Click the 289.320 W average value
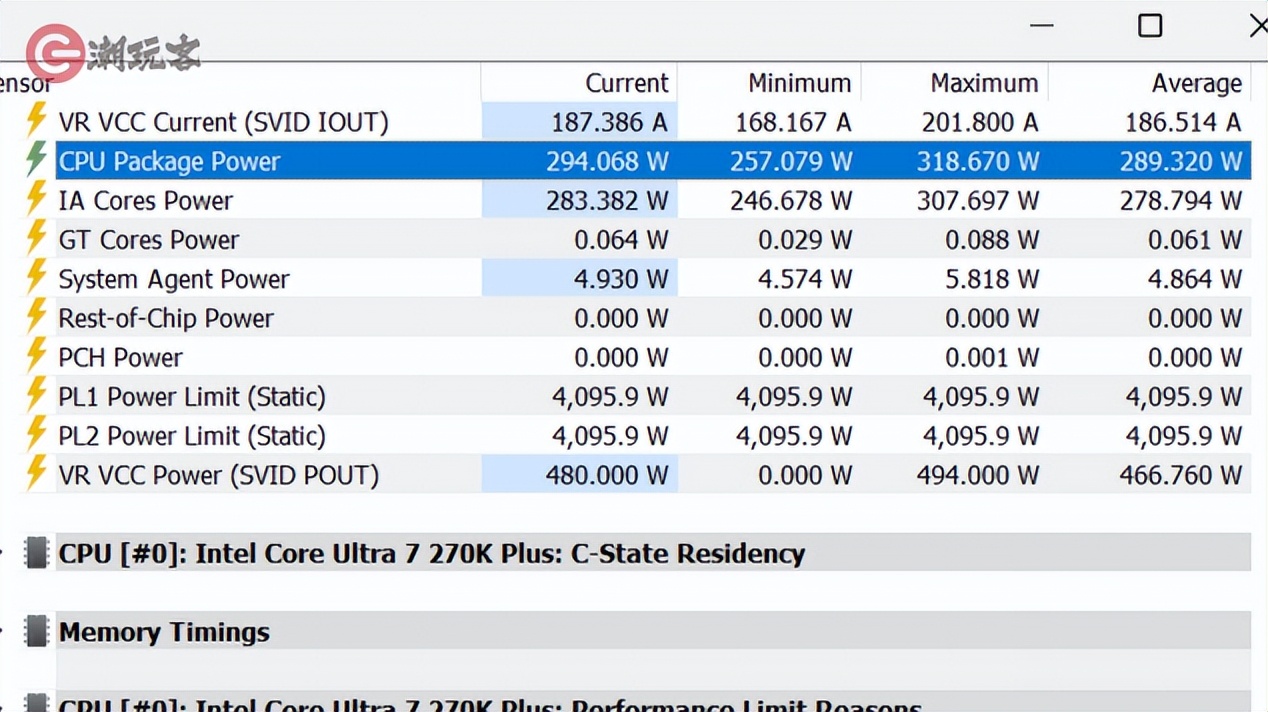1268x712 pixels. pyautogui.click(x=1180, y=161)
